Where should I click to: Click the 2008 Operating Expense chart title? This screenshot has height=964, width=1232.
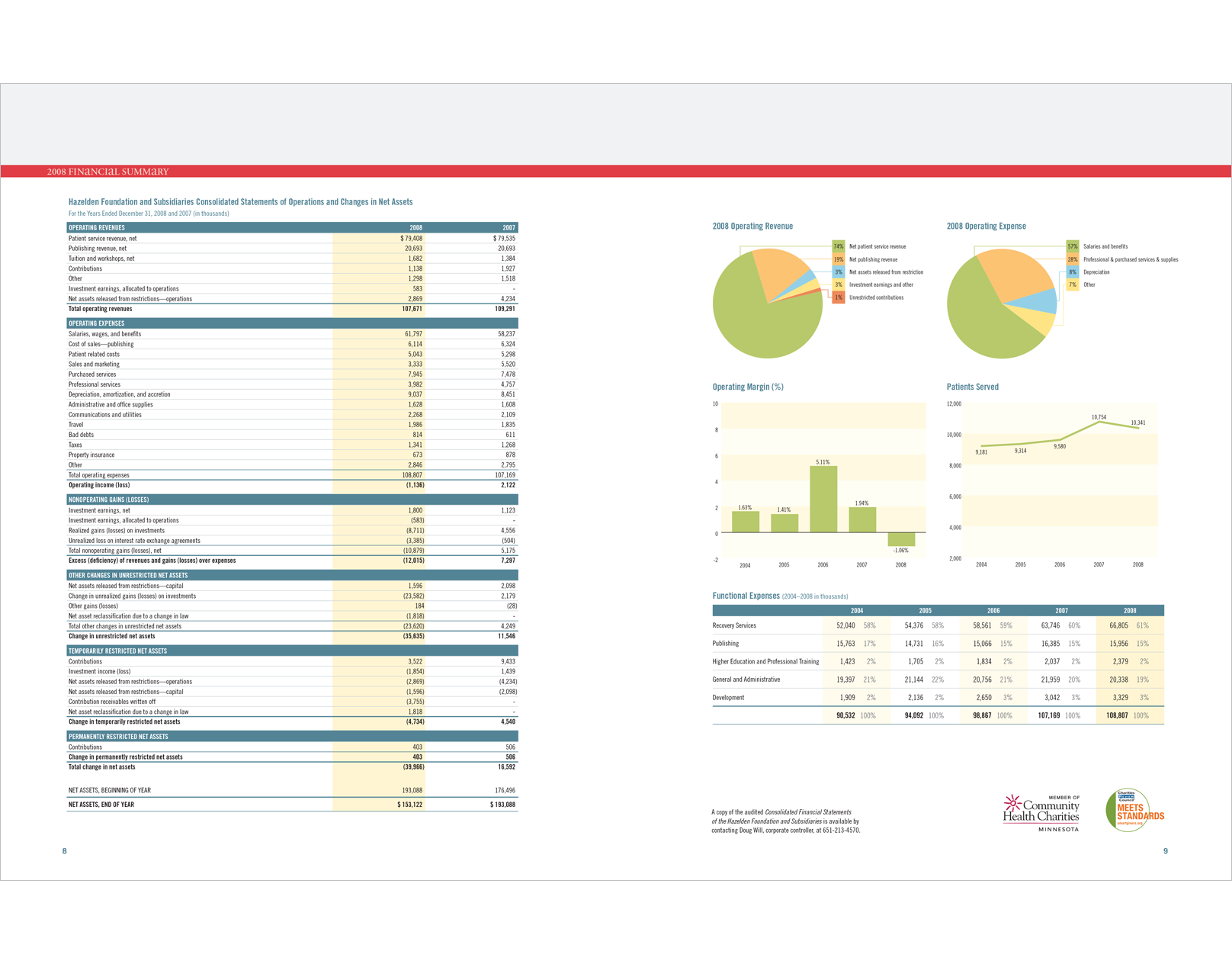pos(986,227)
